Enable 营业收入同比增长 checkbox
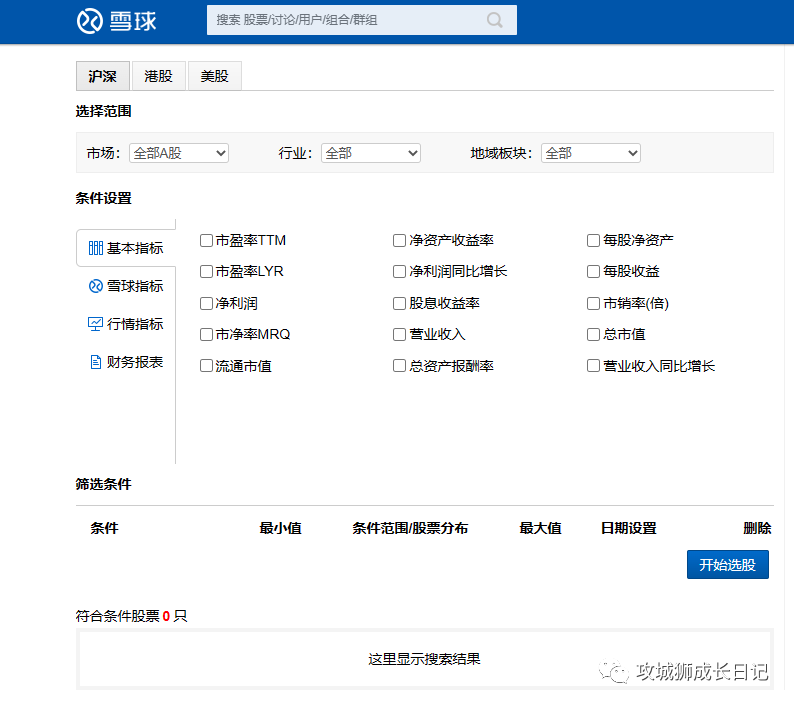The image size is (794, 706). pos(594,366)
